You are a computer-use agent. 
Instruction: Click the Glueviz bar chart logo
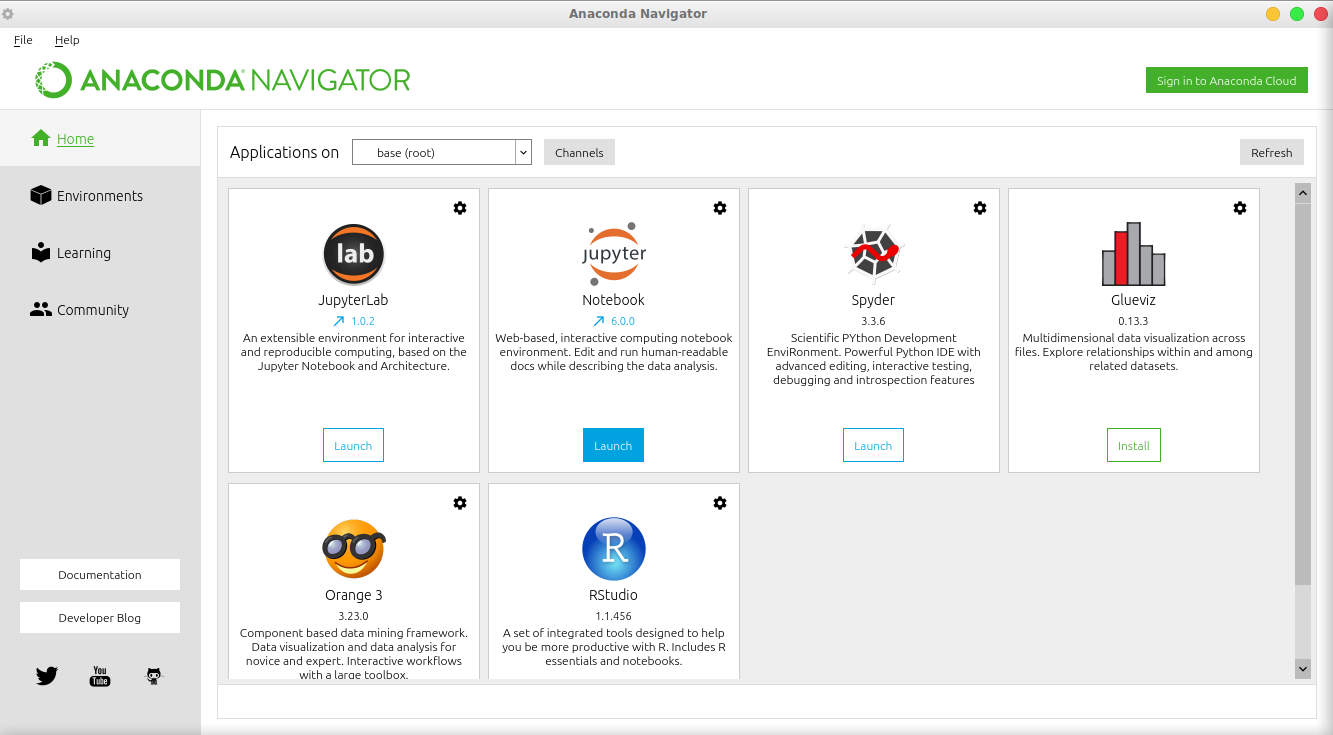coord(1134,254)
